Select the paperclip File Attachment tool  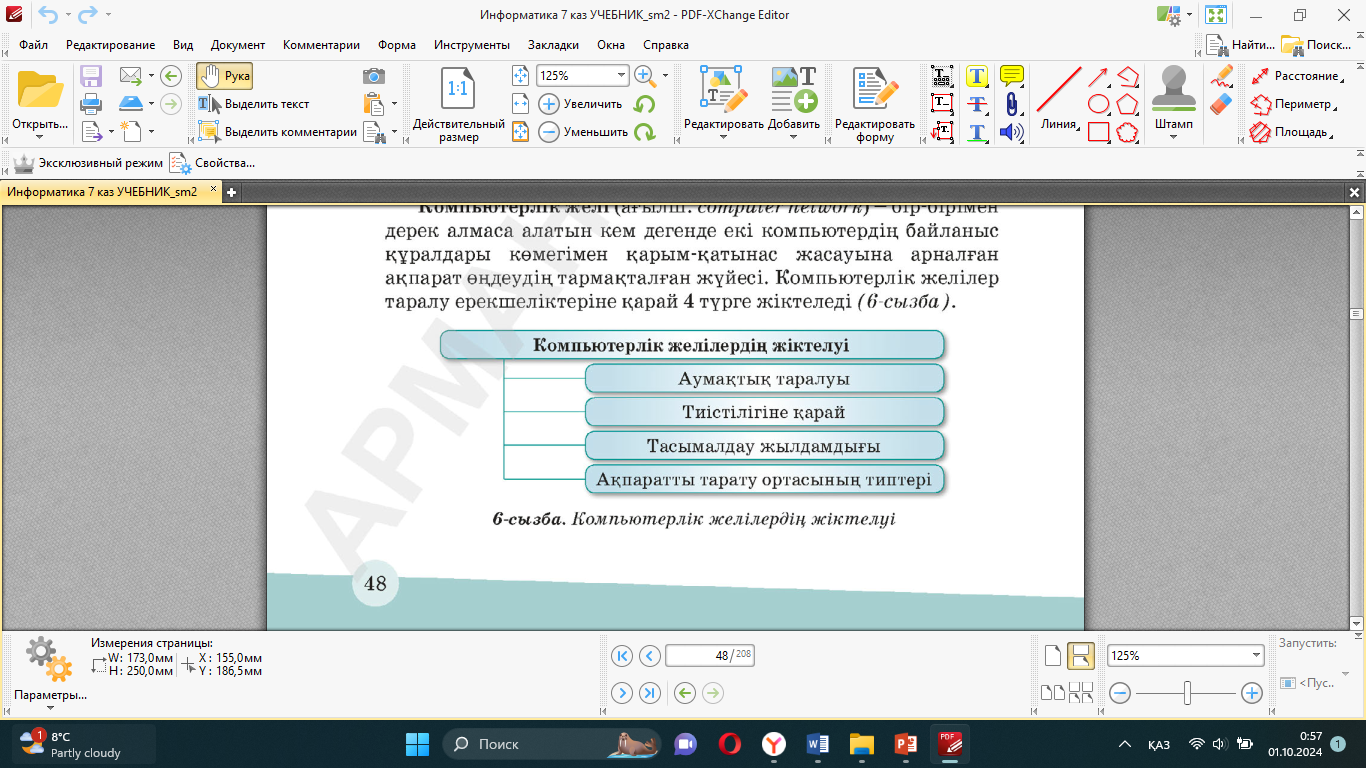[1012, 103]
